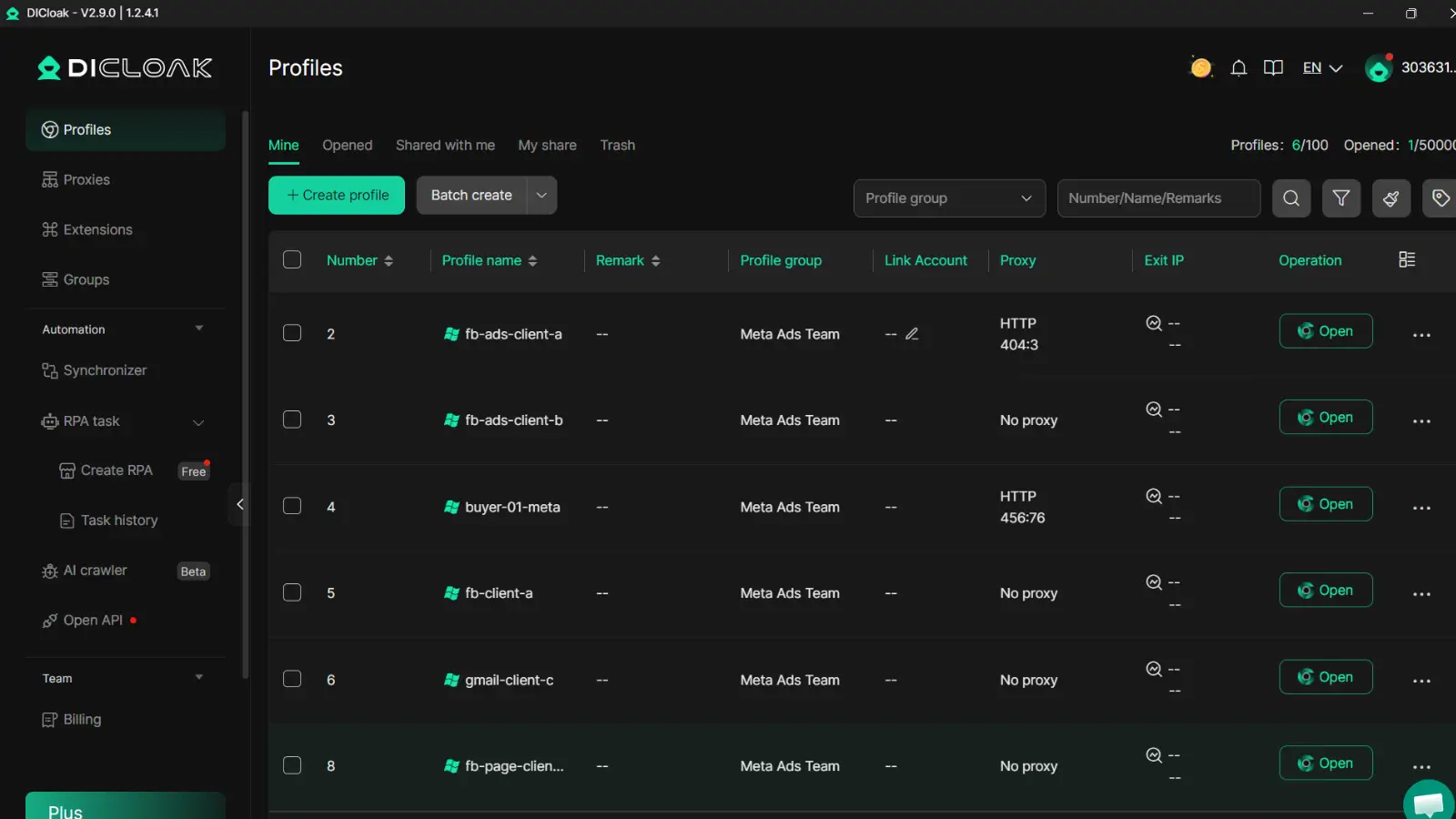Check exit IP for gmail-client-c row
This screenshot has width=1456, height=819.
tap(1154, 669)
